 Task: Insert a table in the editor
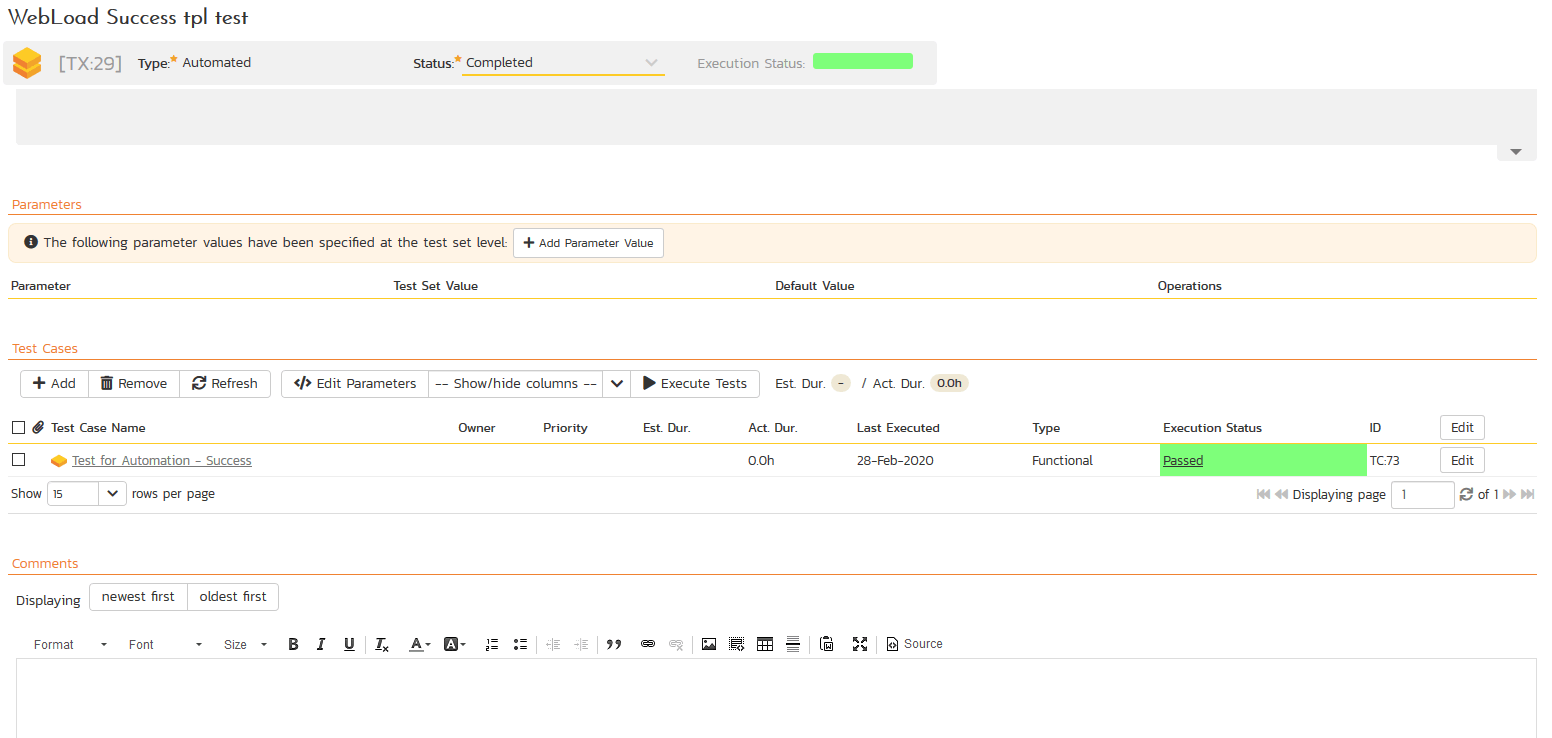(765, 644)
